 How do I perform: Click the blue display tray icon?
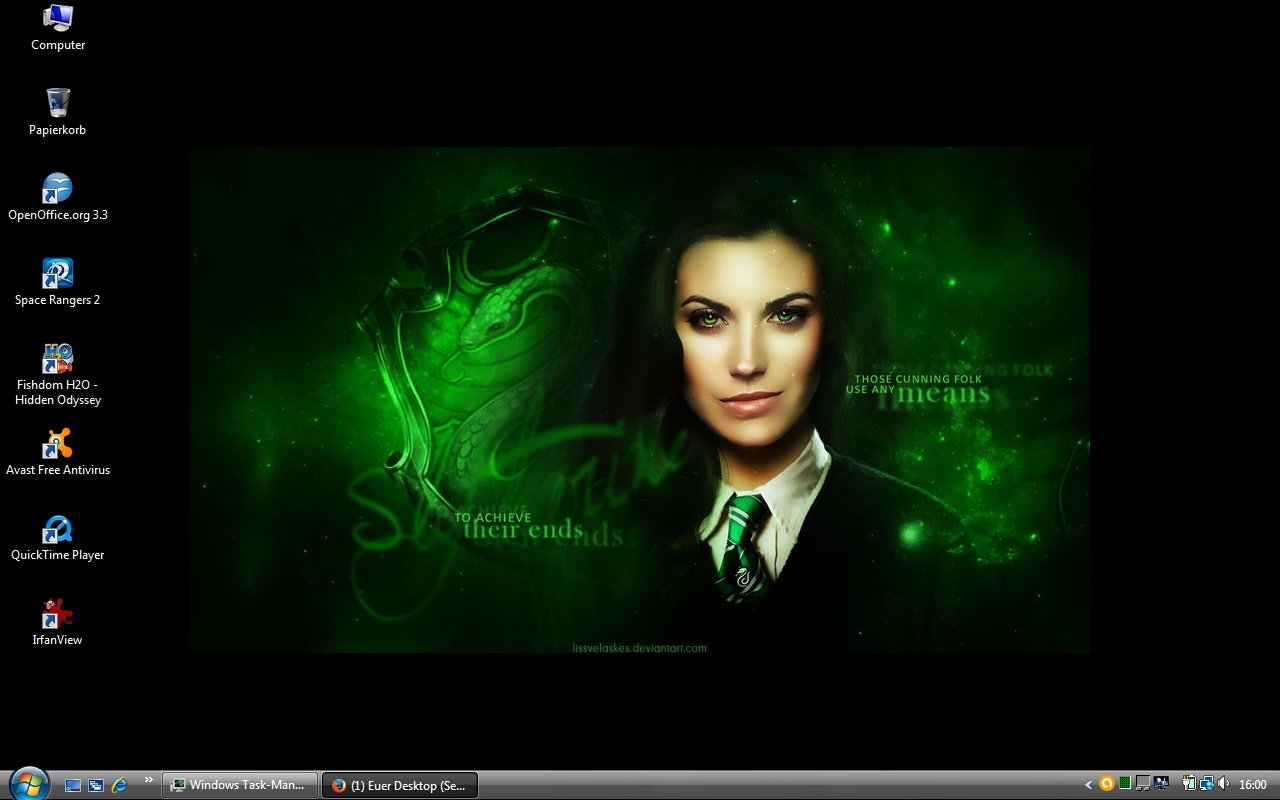click(1161, 783)
